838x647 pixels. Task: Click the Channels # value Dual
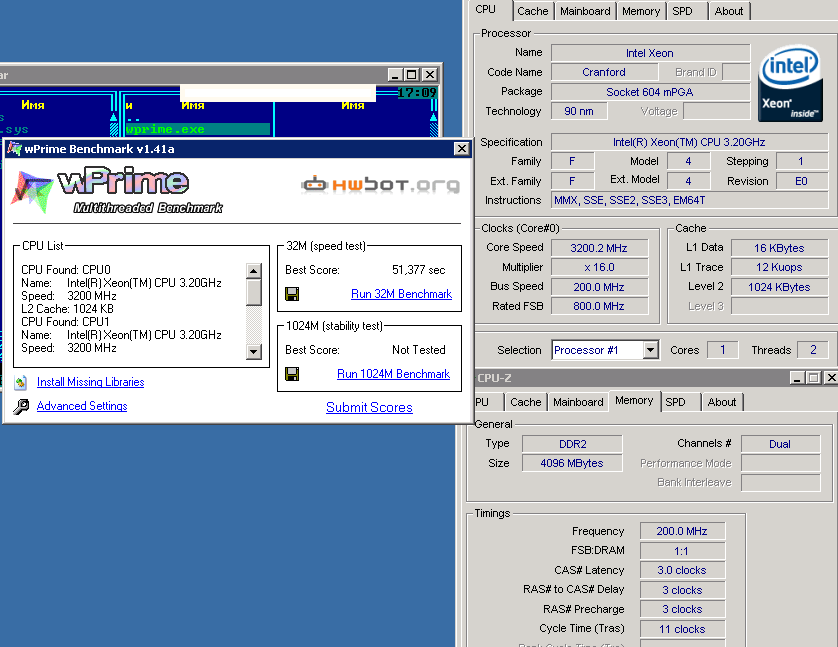780,444
